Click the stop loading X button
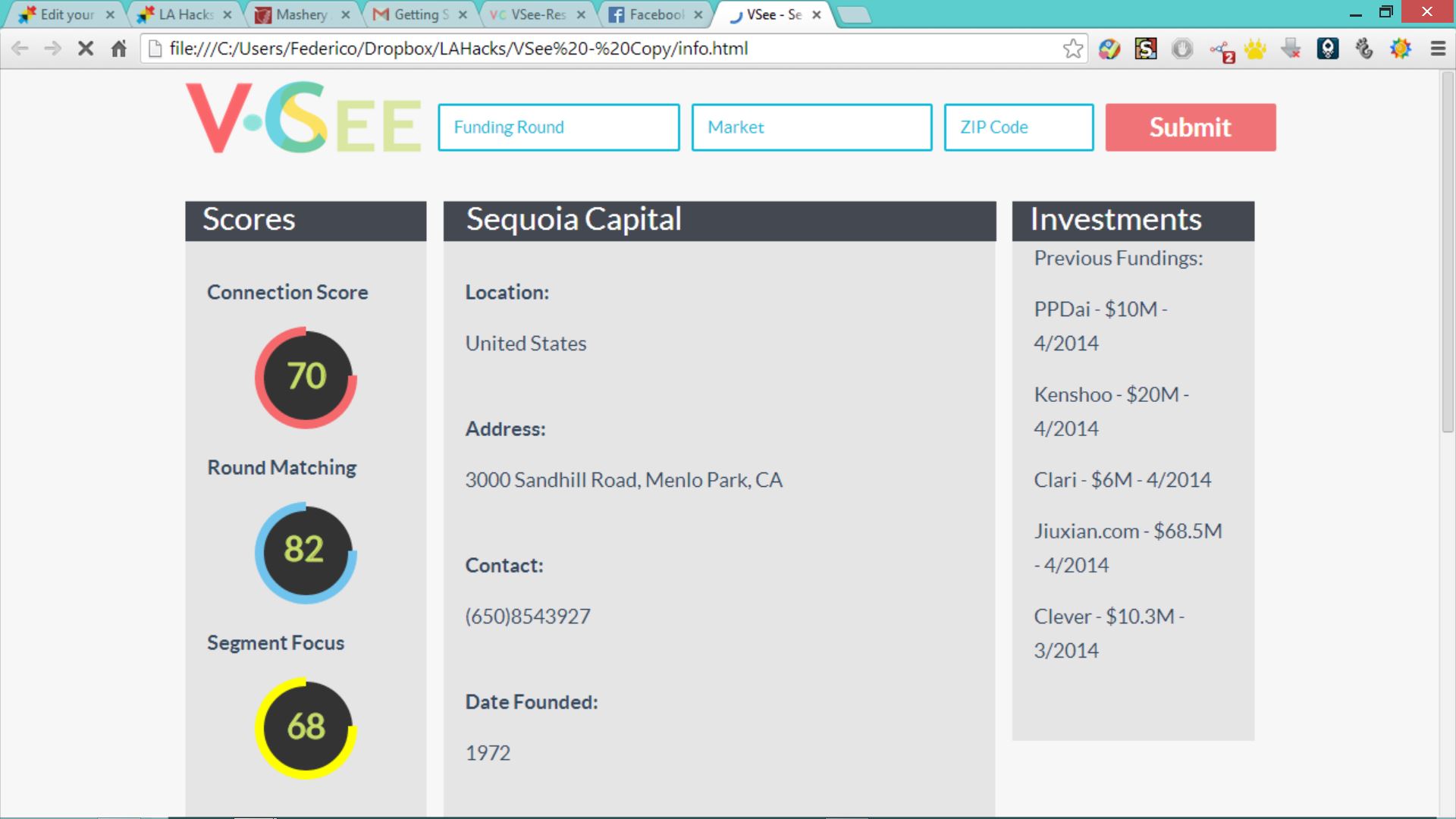 coord(86,49)
